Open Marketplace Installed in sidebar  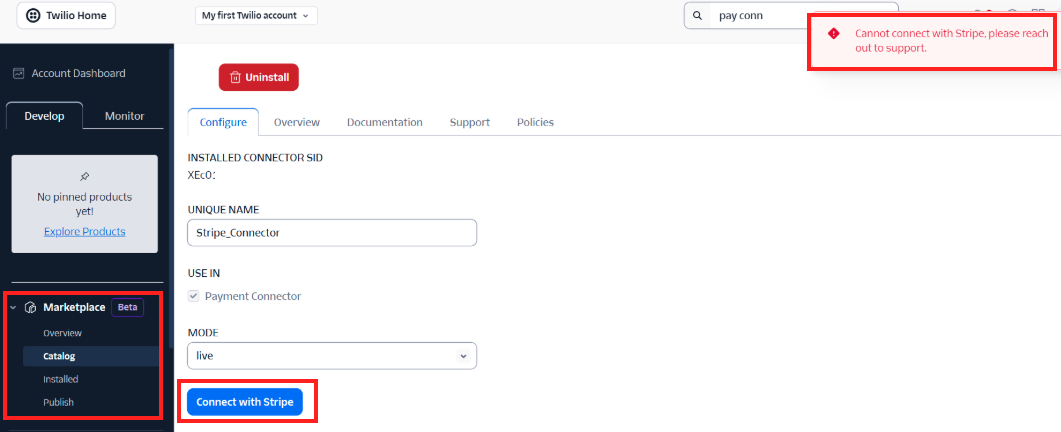point(60,379)
